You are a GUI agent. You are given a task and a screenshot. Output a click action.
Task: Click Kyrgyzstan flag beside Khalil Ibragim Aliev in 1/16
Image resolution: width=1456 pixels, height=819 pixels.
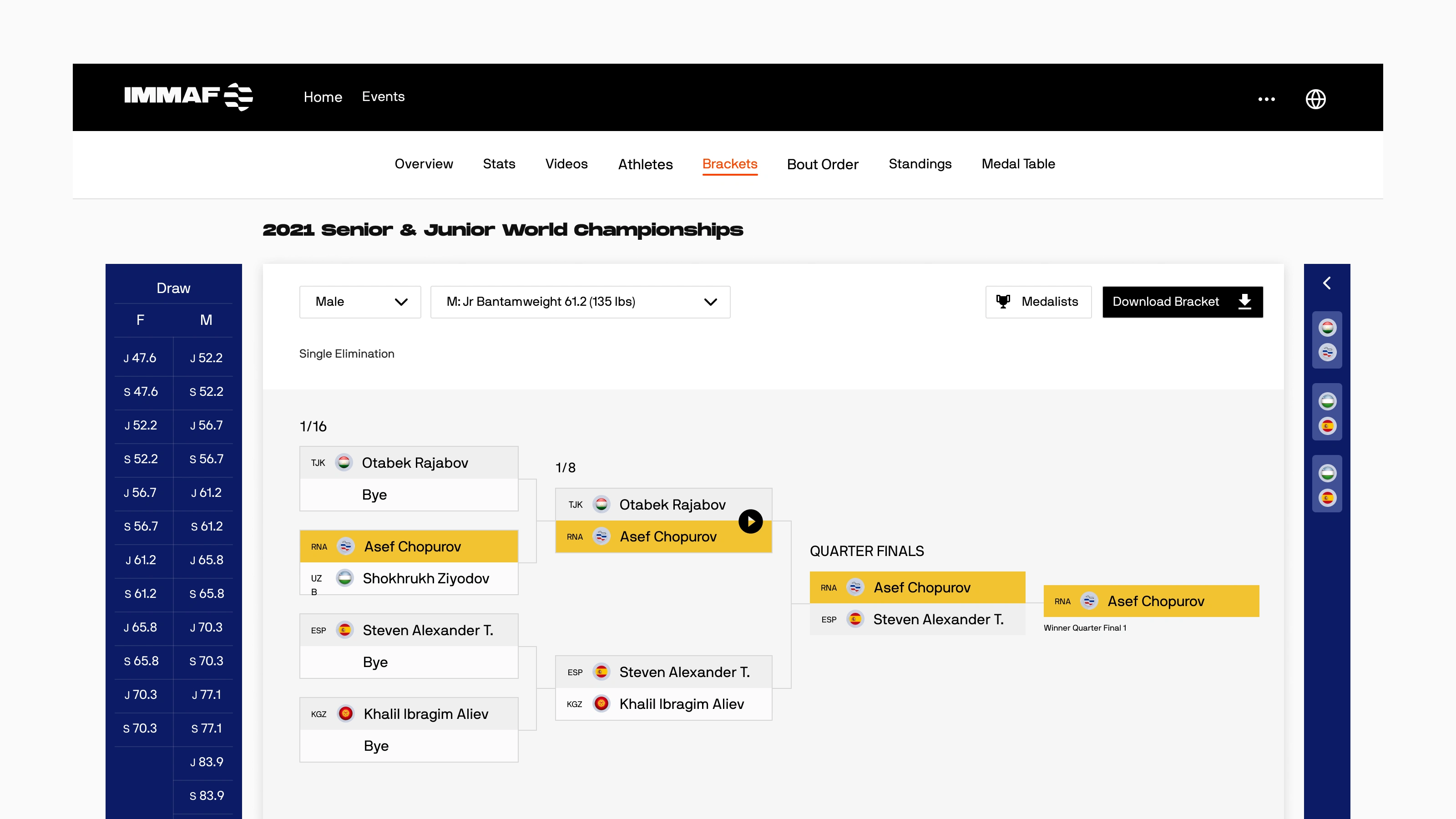345,713
